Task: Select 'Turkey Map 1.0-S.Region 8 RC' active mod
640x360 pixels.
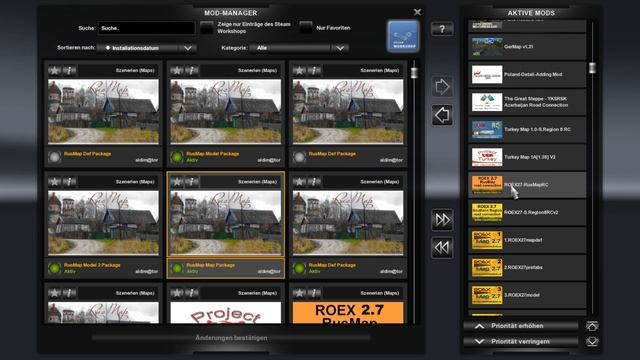Action: click(x=527, y=129)
